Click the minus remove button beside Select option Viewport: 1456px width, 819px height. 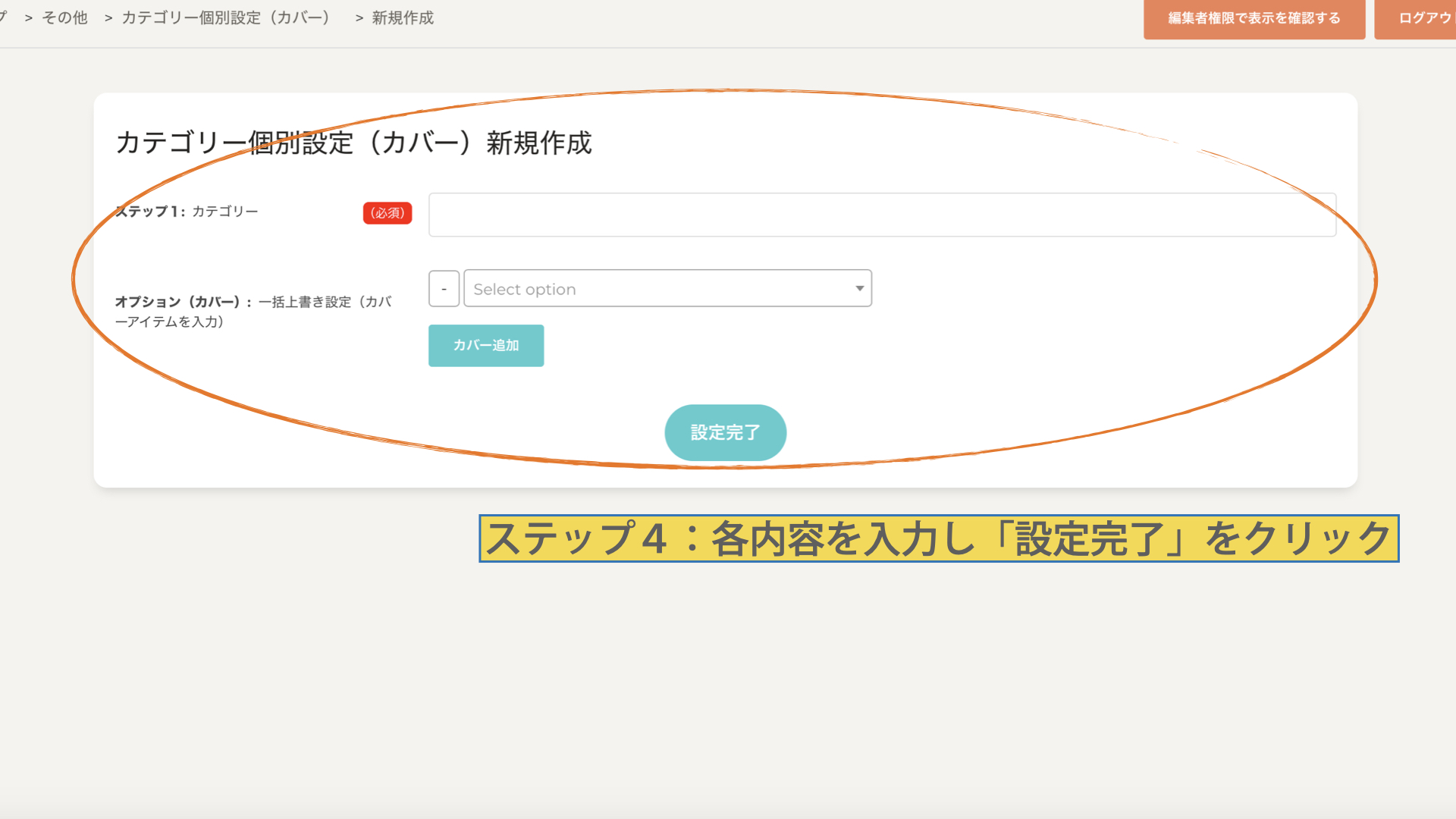pos(444,289)
